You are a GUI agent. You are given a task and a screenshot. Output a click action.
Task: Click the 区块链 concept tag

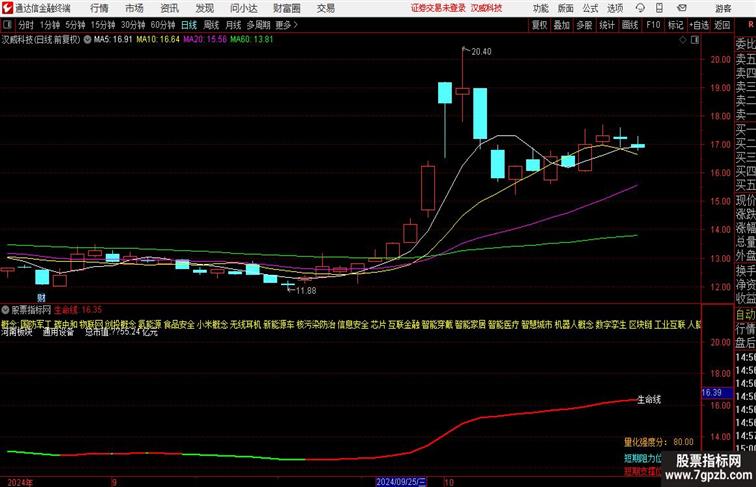click(640, 325)
